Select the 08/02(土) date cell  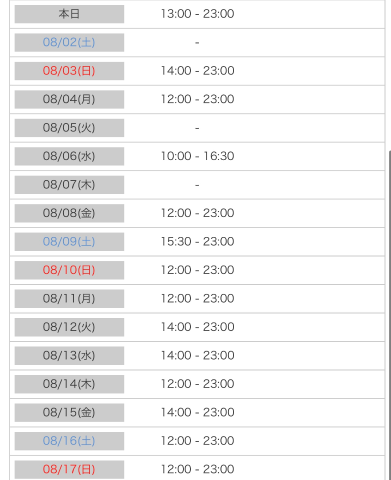(x=69, y=42)
